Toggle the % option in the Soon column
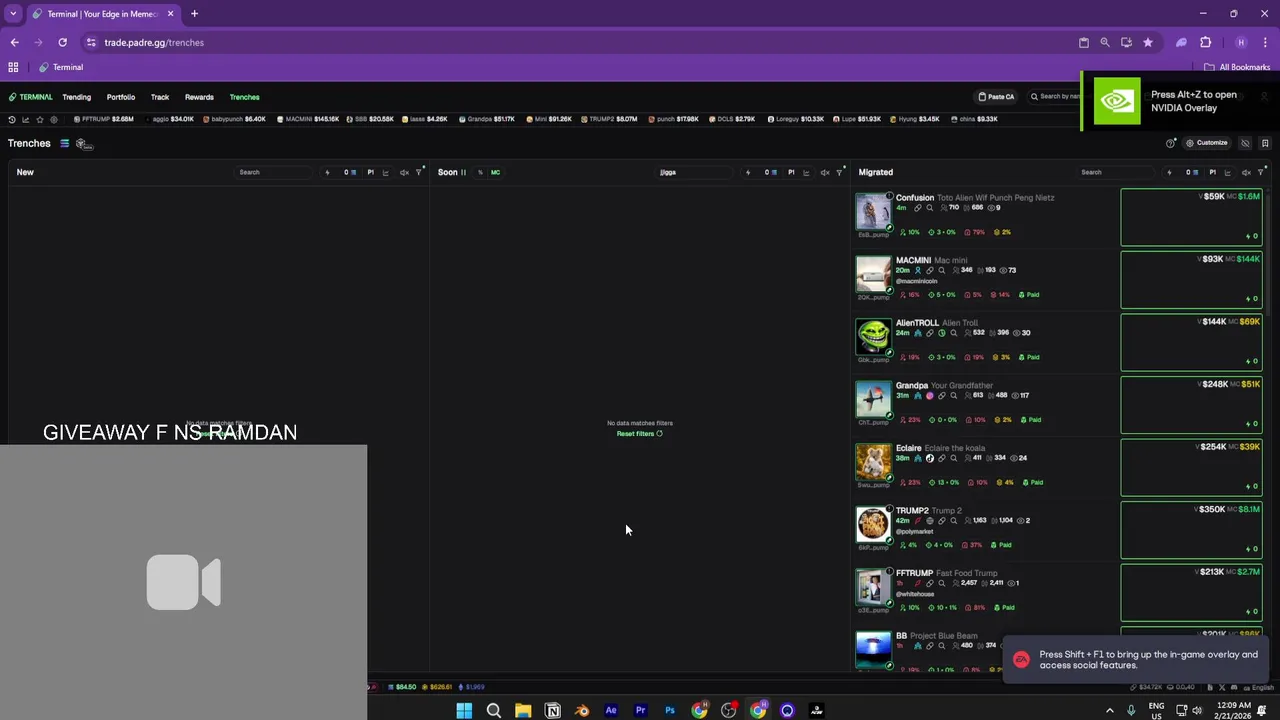This screenshot has width=1280, height=720. pos(480,172)
